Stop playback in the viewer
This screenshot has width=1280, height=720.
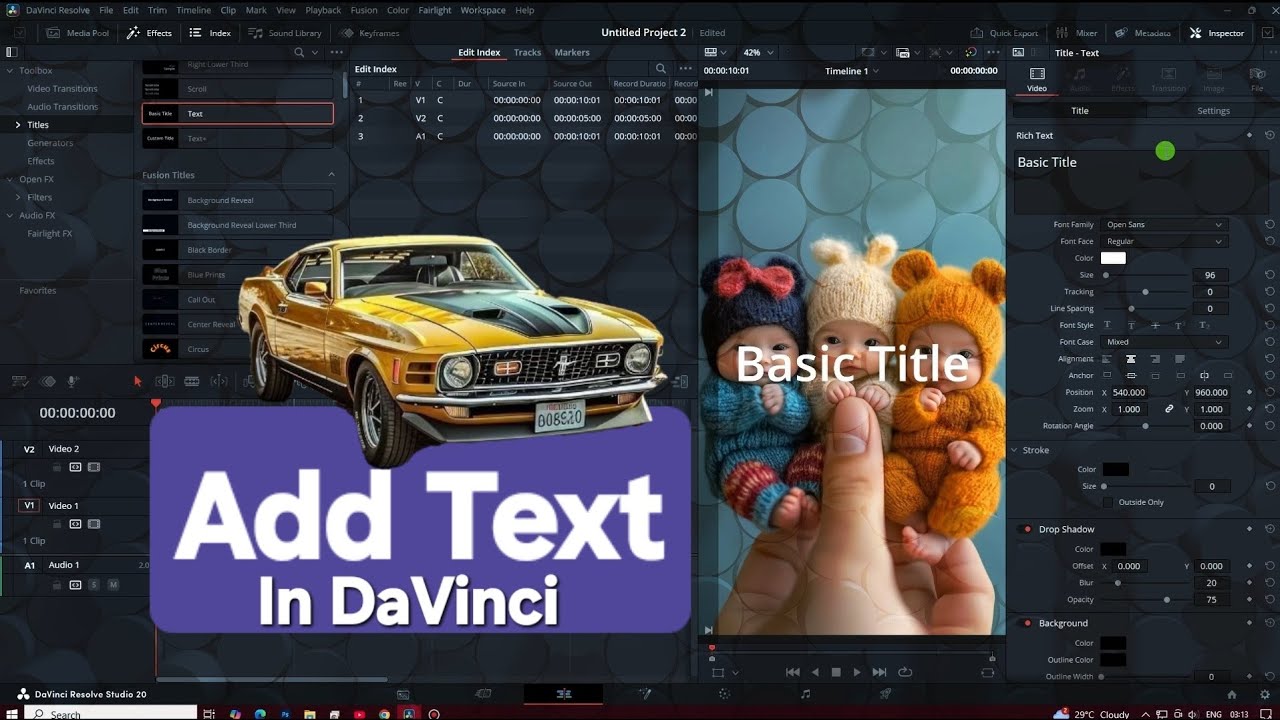836,672
